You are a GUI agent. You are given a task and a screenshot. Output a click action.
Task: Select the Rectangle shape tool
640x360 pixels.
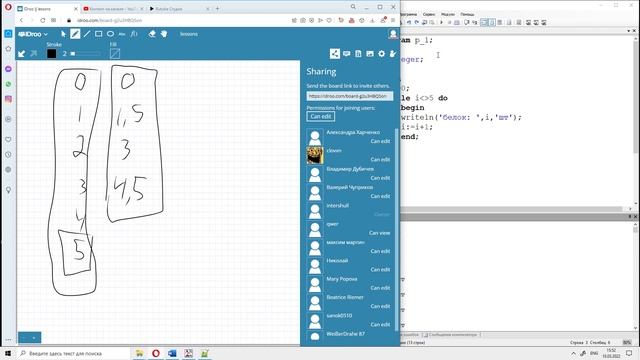click(x=98, y=34)
